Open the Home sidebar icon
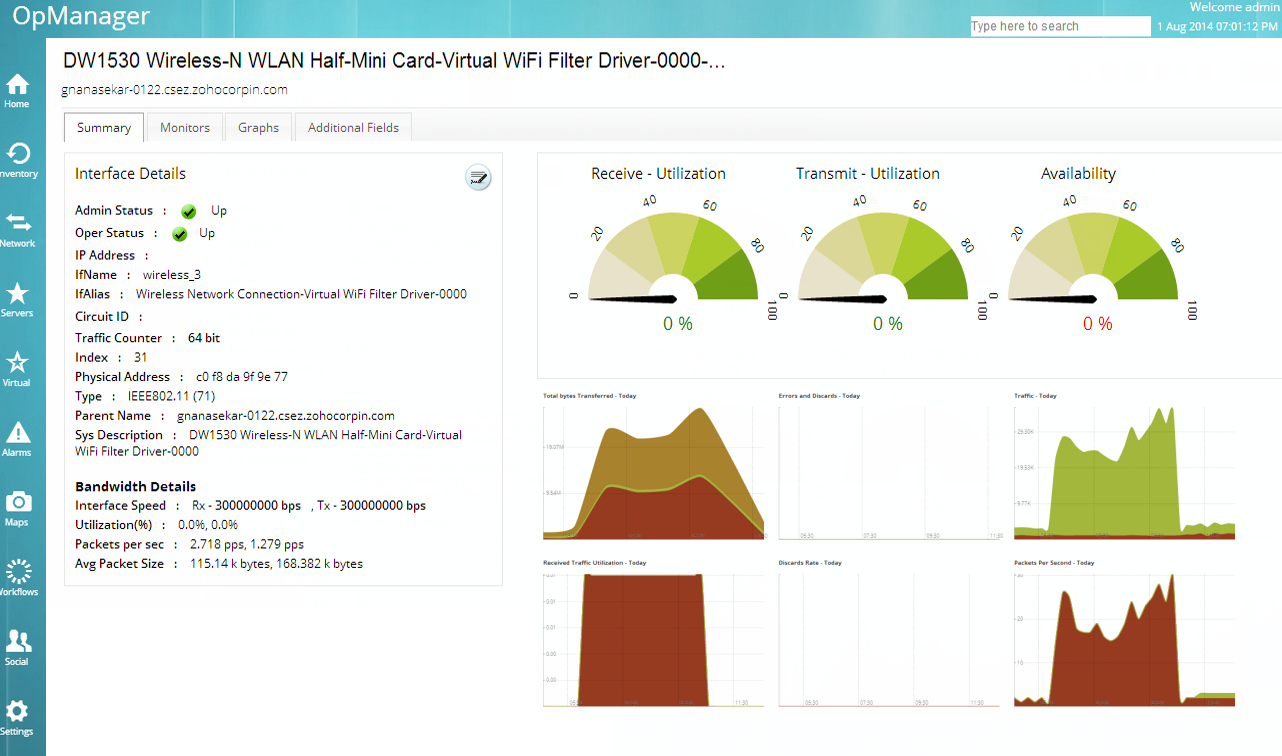This screenshot has width=1282, height=756. [x=17, y=89]
